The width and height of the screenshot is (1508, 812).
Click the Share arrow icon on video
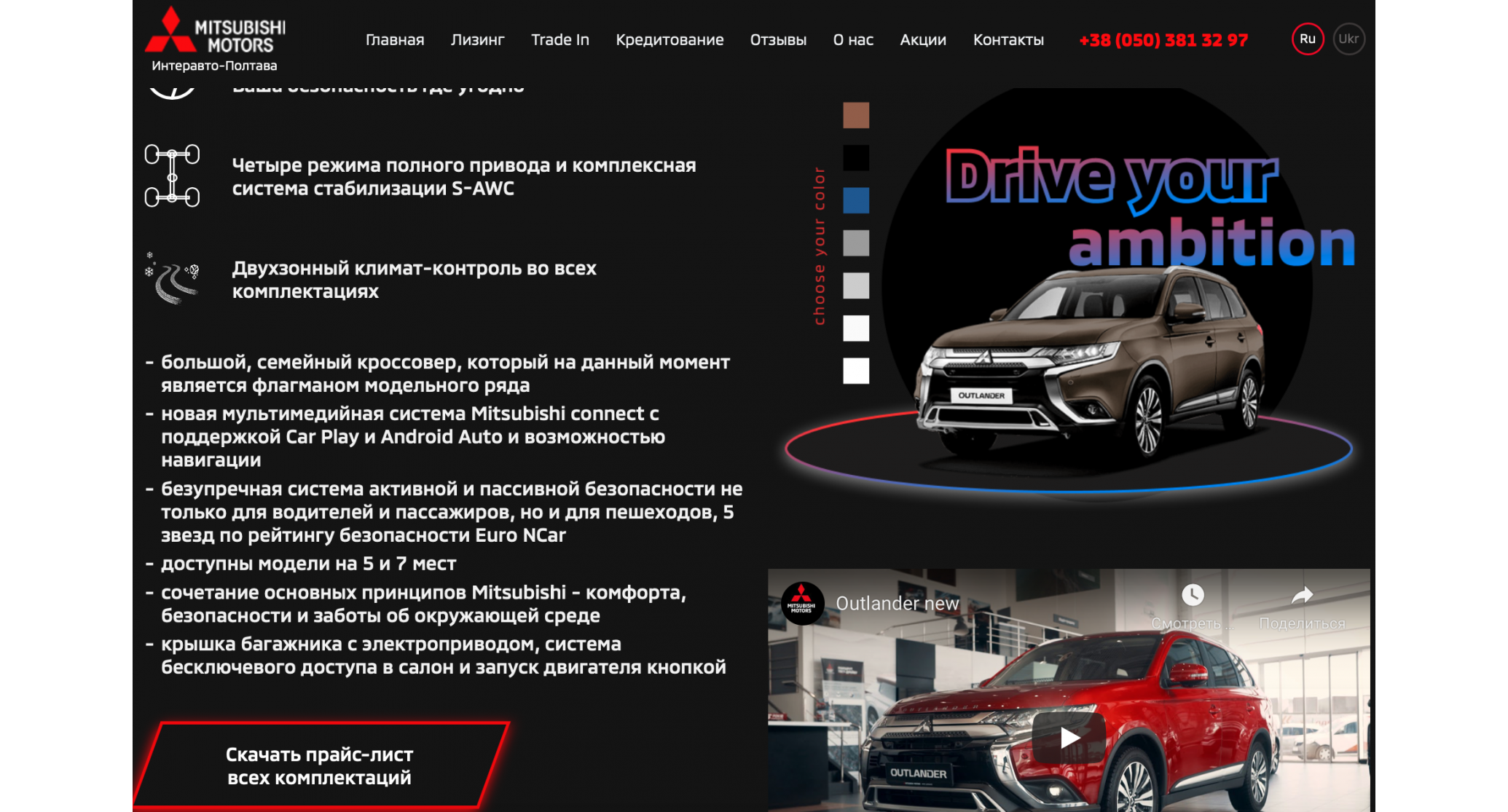[x=1302, y=595]
